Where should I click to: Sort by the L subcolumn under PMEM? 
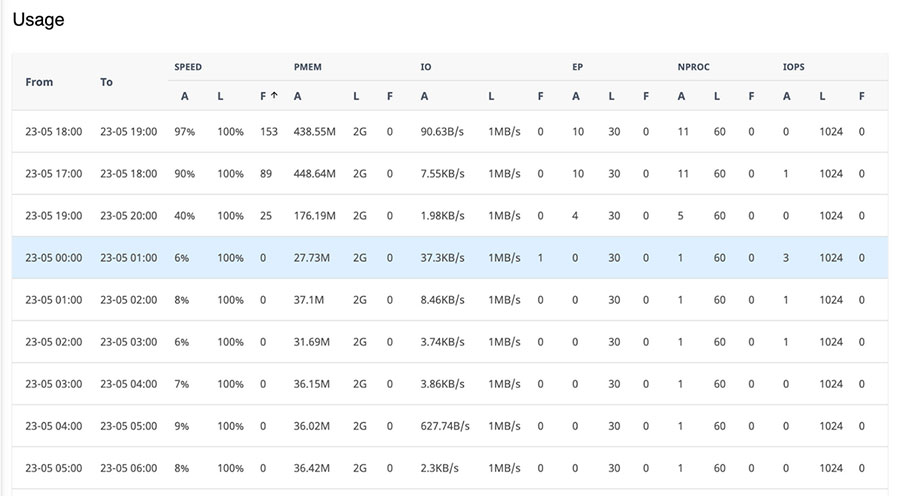[x=356, y=96]
